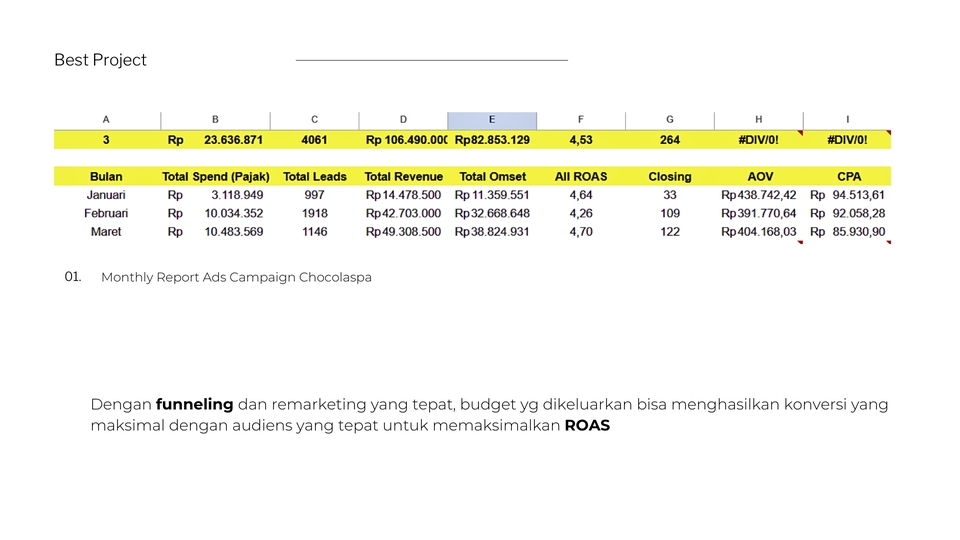Click the Total Leads header

[x=315, y=176]
